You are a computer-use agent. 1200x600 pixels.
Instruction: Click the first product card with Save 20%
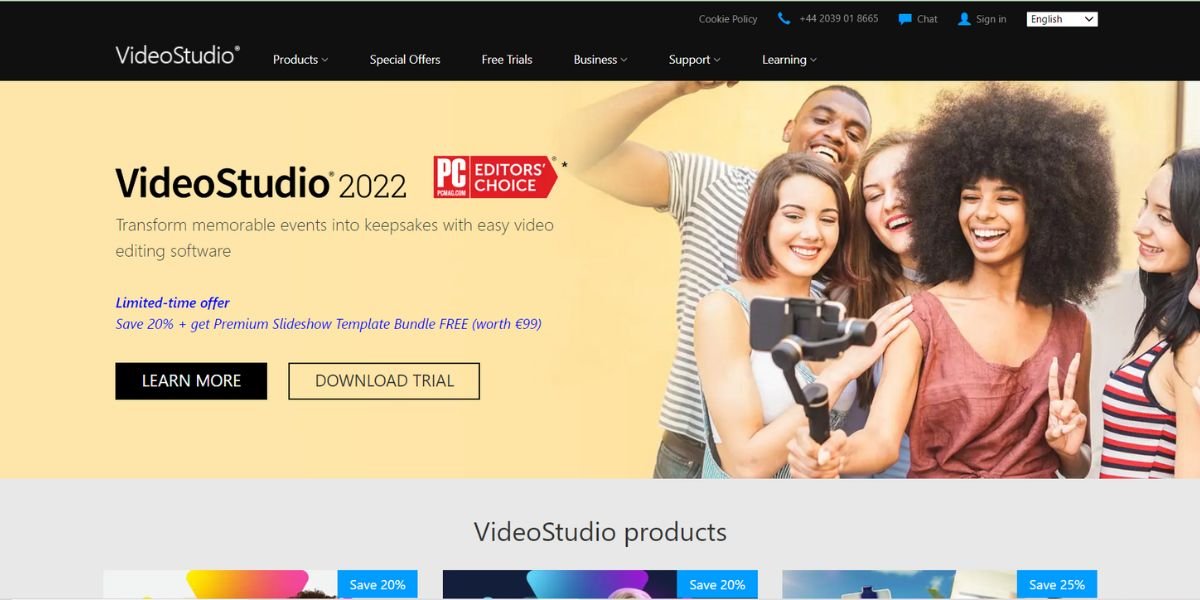pos(260,585)
